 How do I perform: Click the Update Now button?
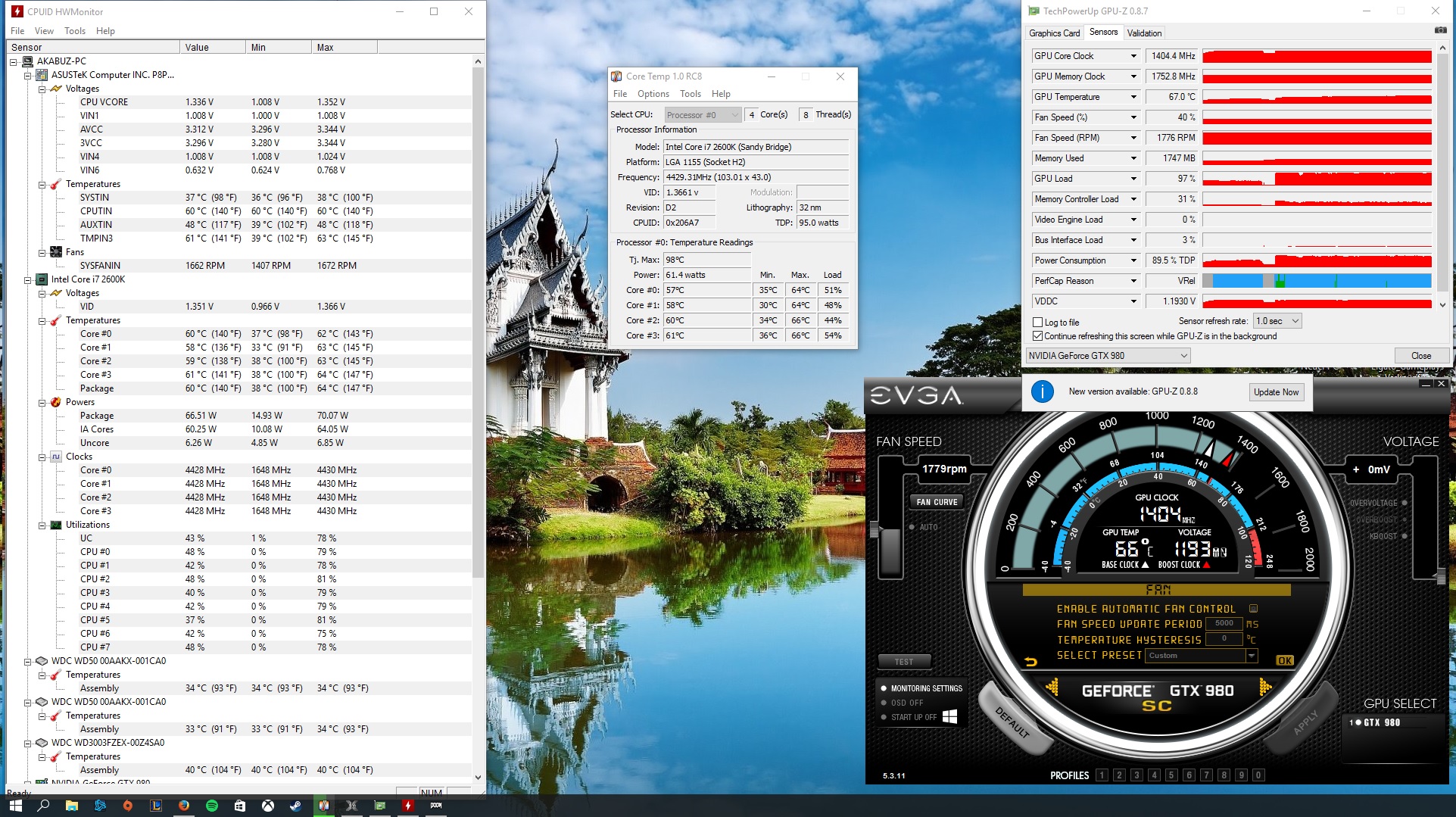point(1276,392)
